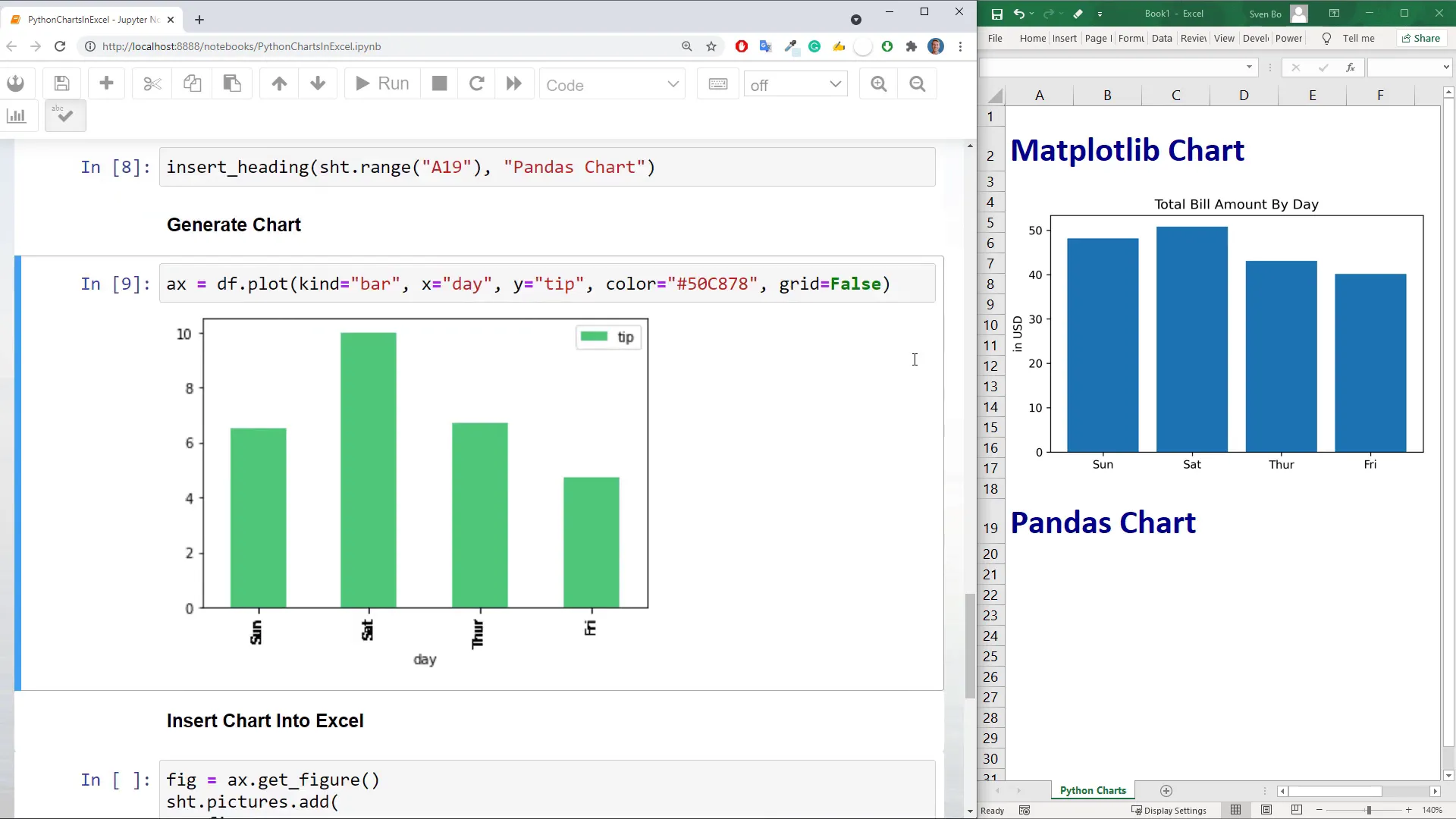The width and height of the screenshot is (1456, 819).
Task: Switch to the Excel View tab
Action: point(1224,38)
